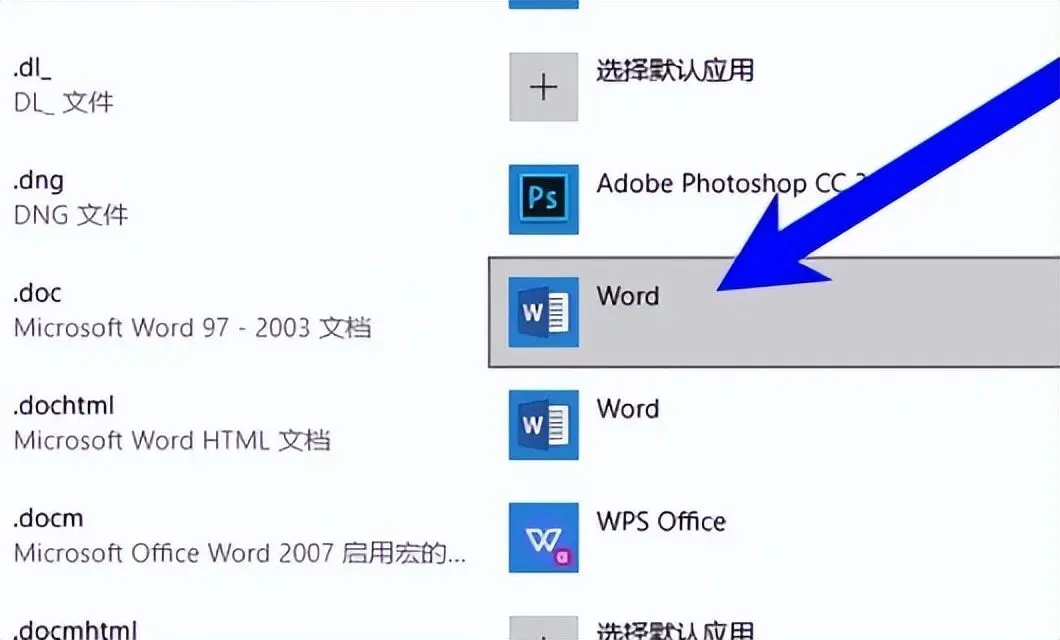Click the .dl_ file extension text
1060x640 pixels.
[x=32, y=68]
